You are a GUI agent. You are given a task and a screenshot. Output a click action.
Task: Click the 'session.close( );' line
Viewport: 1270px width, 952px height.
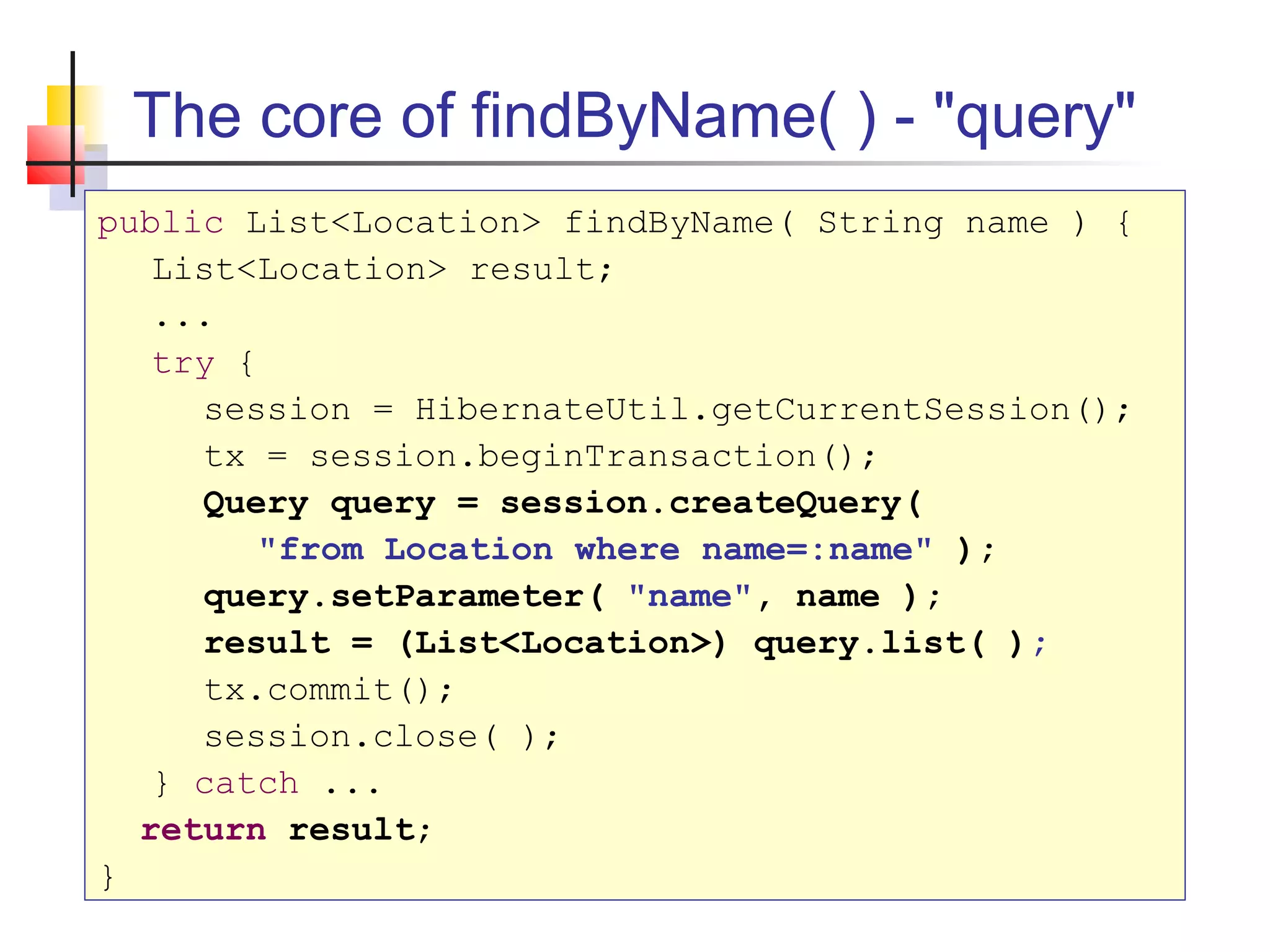pyautogui.click(x=381, y=738)
